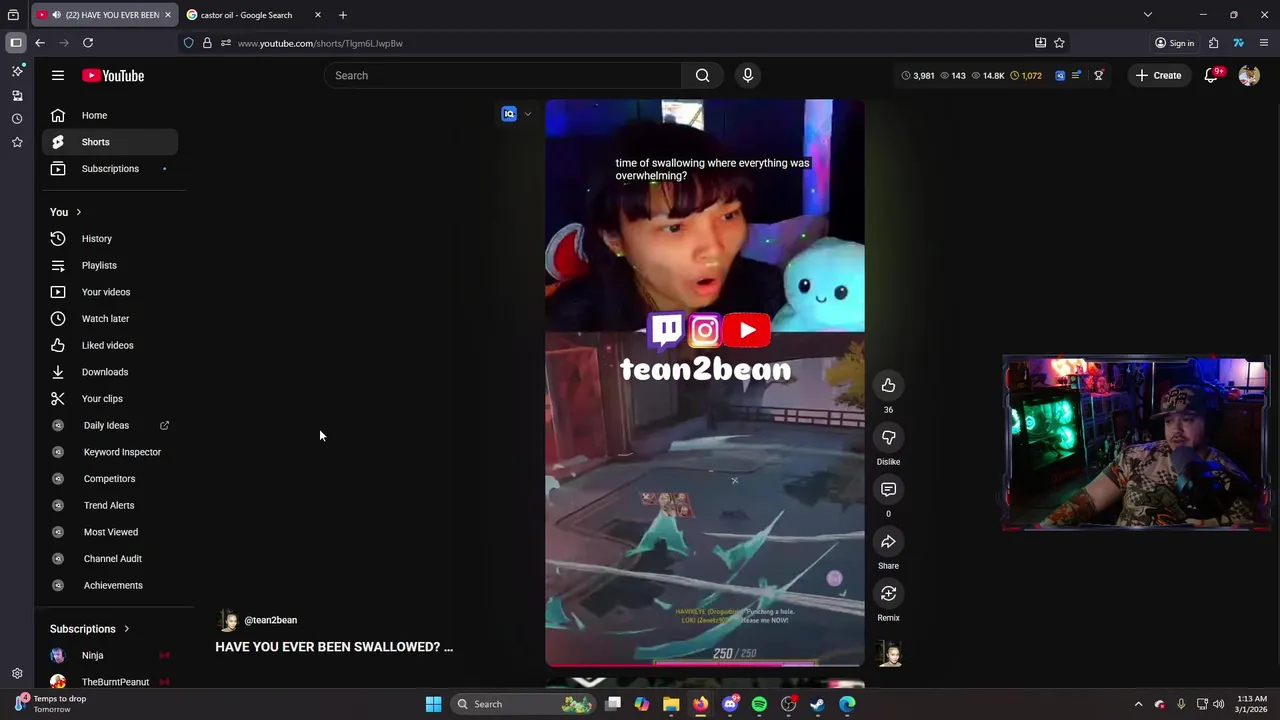Image resolution: width=1280 pixels, height=720 pixels.
Task: Click the Create button
Action: point(1158,75)
